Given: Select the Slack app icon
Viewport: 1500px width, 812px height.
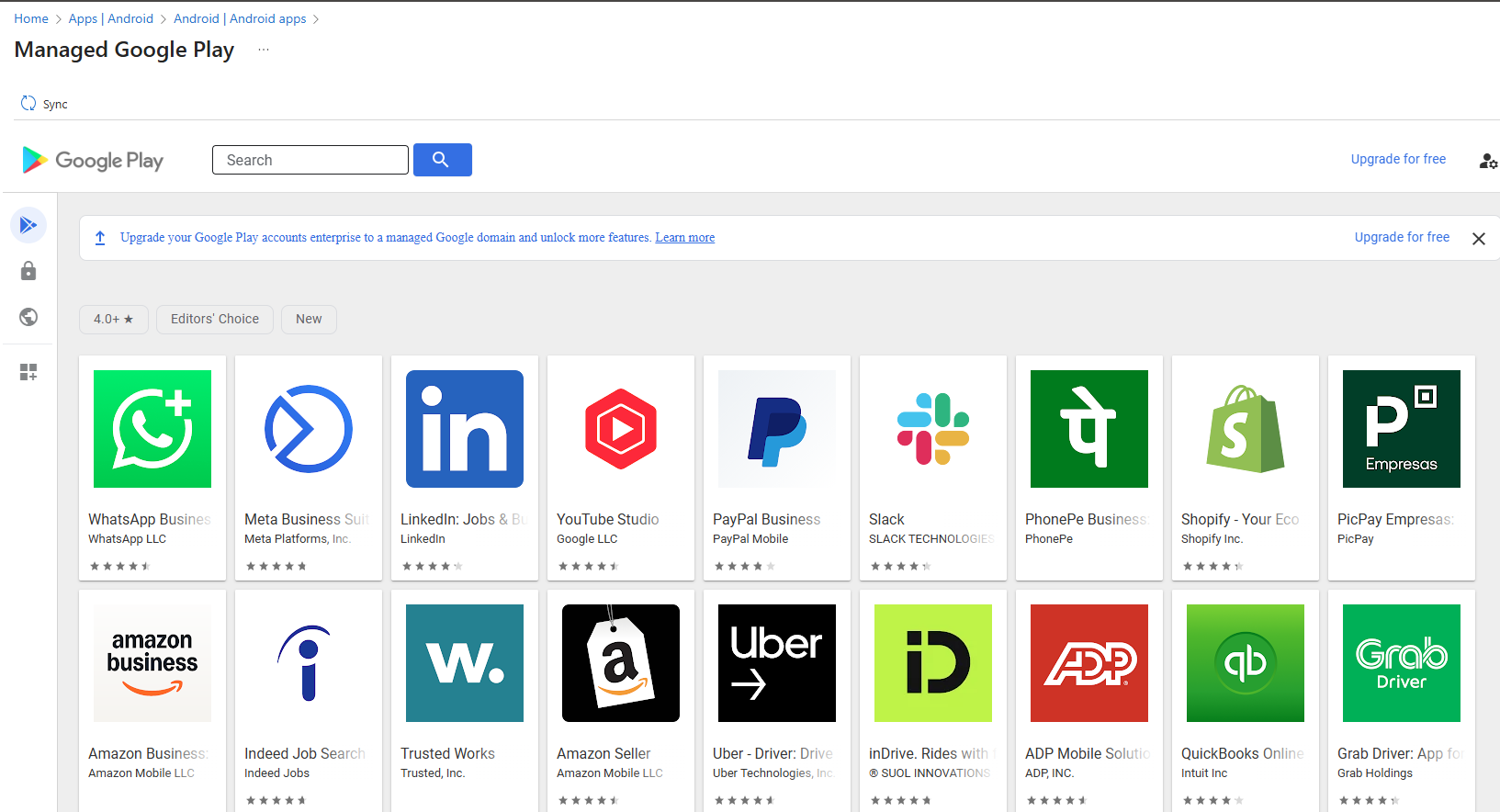Looking at the screenshot, I should pos(932,429).
